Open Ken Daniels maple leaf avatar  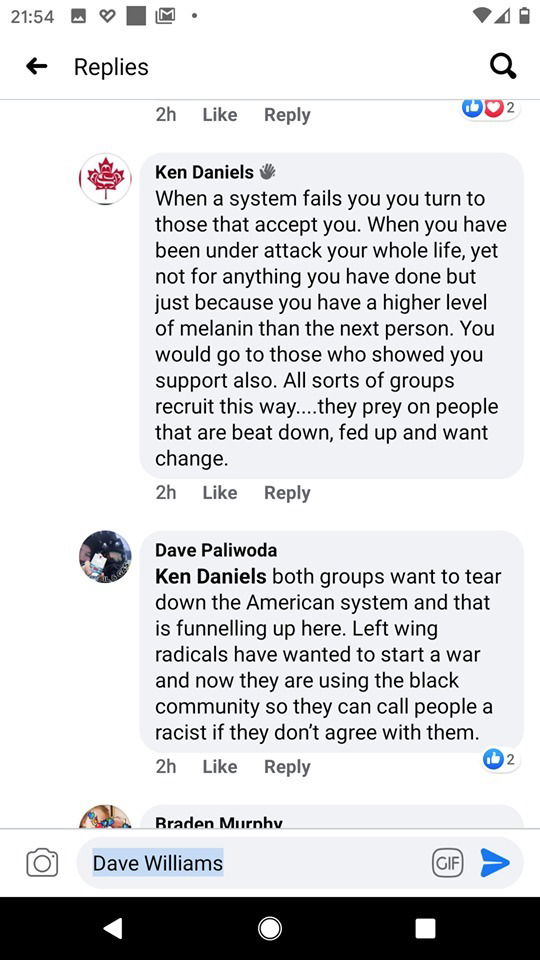[x=105, y=179]
